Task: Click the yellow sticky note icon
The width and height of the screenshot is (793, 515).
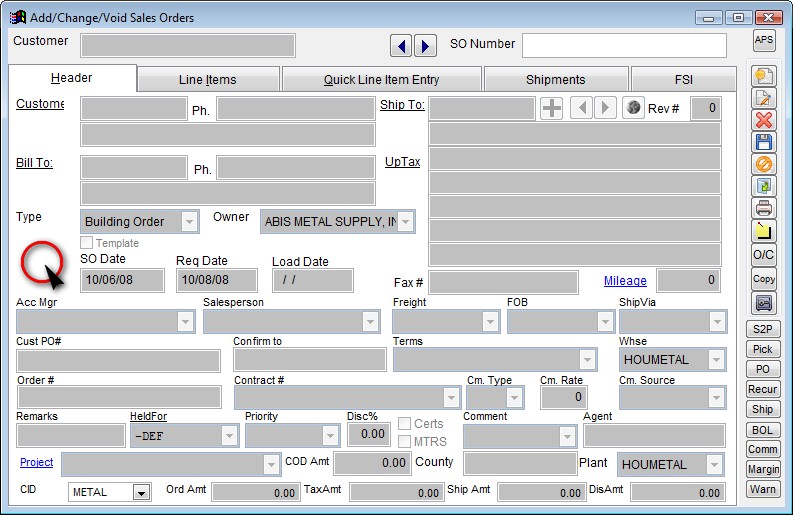Action: [x=764, y=231]
